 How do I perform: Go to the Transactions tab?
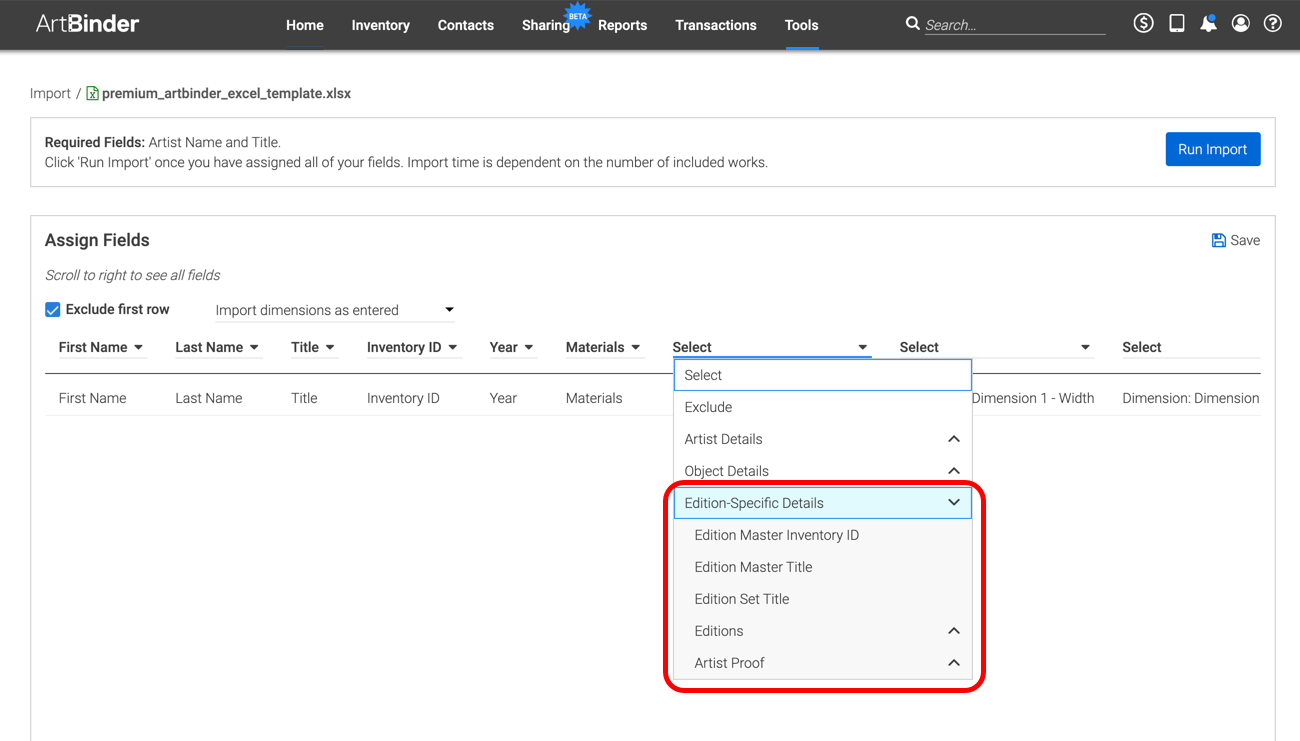pos(716,25)
